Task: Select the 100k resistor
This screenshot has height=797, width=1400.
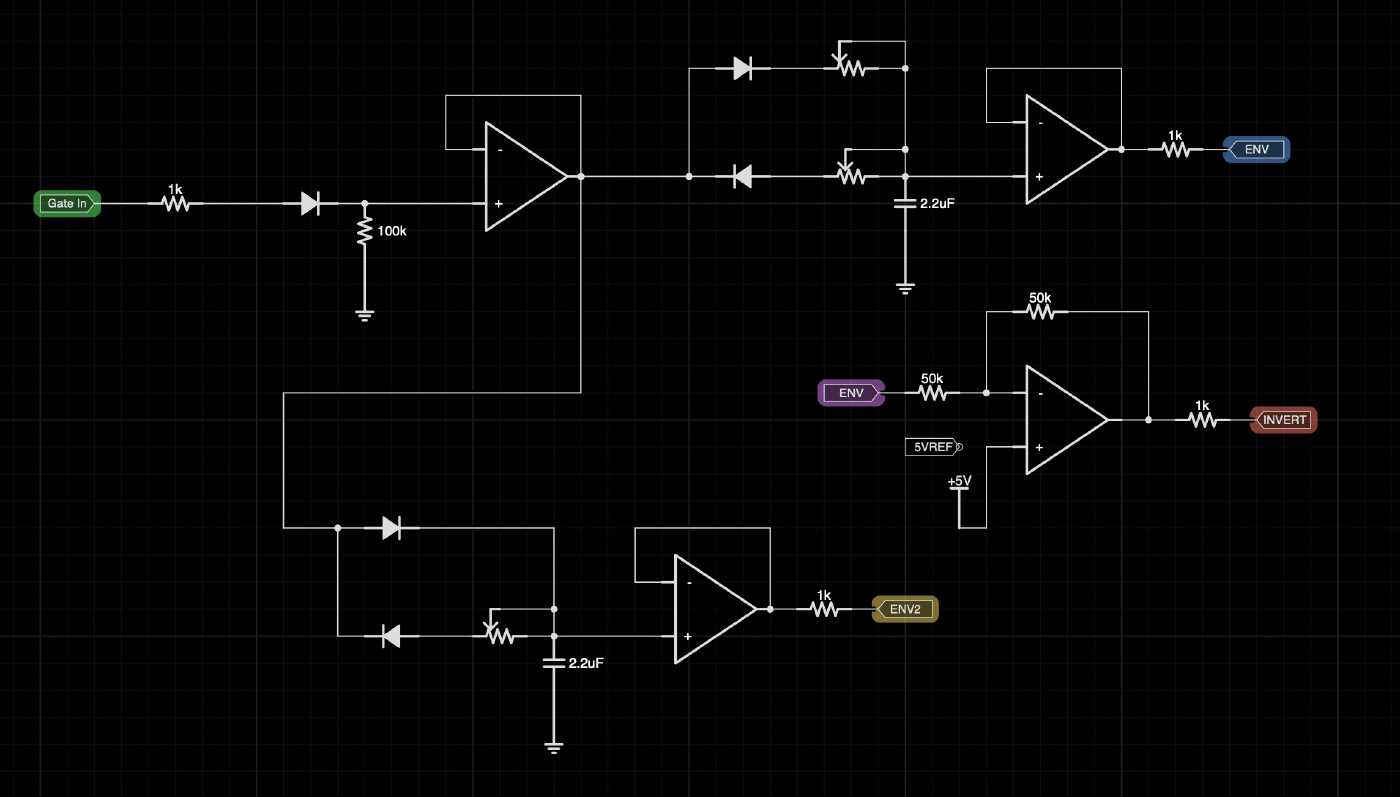Action: coord(364,233)
